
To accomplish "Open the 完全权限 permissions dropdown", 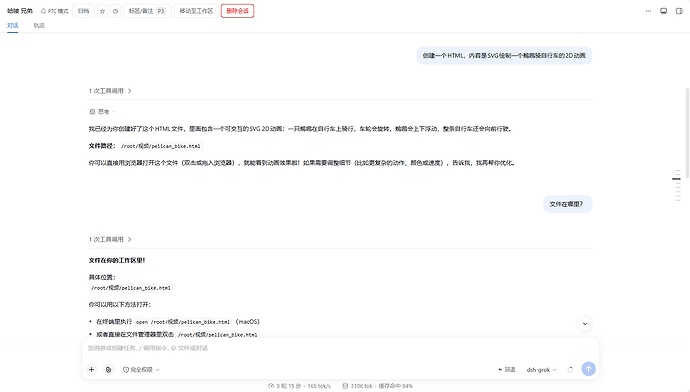I will [x=141, y=370].
